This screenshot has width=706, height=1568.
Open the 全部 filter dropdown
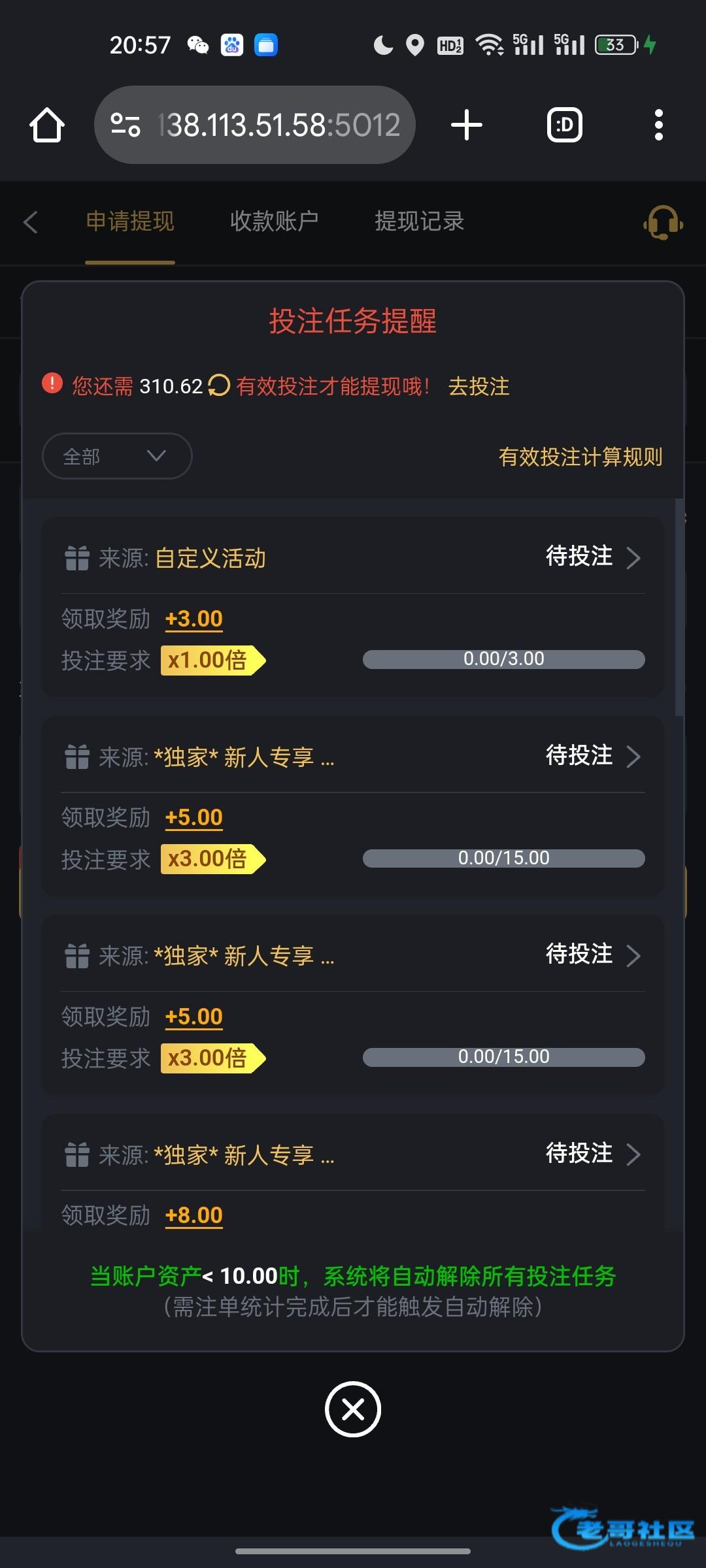[x=117, y=456]
